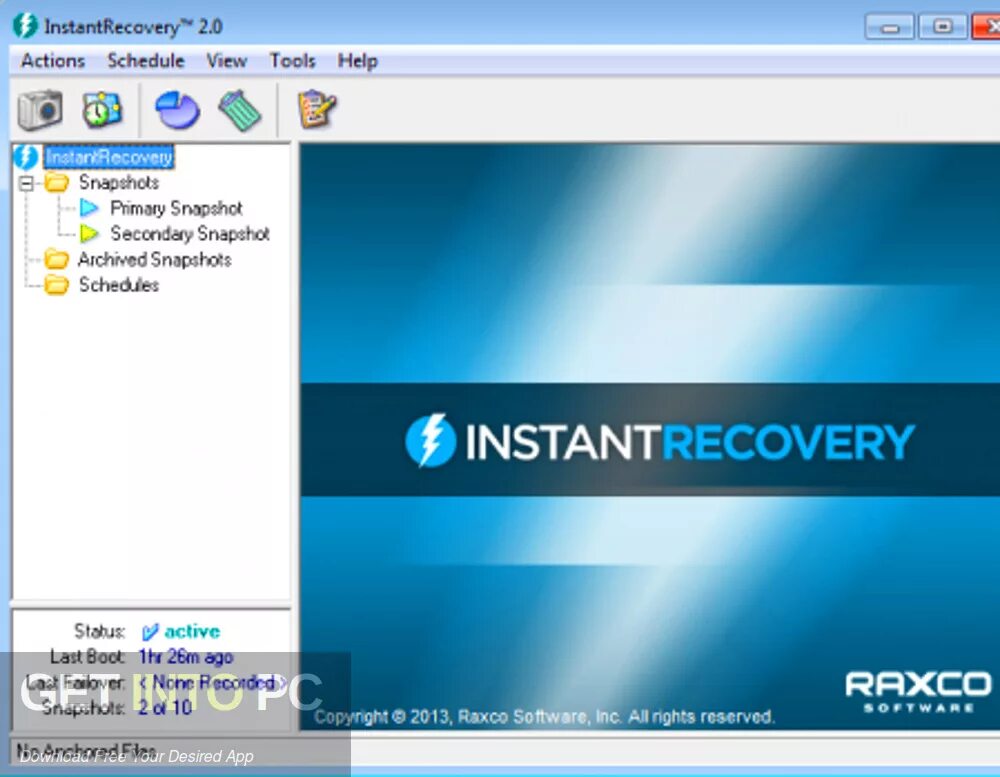This screenshot has width=1000, height=777.
Task: Click the Archived Snapshots folder icon
Action: [56, 259]
